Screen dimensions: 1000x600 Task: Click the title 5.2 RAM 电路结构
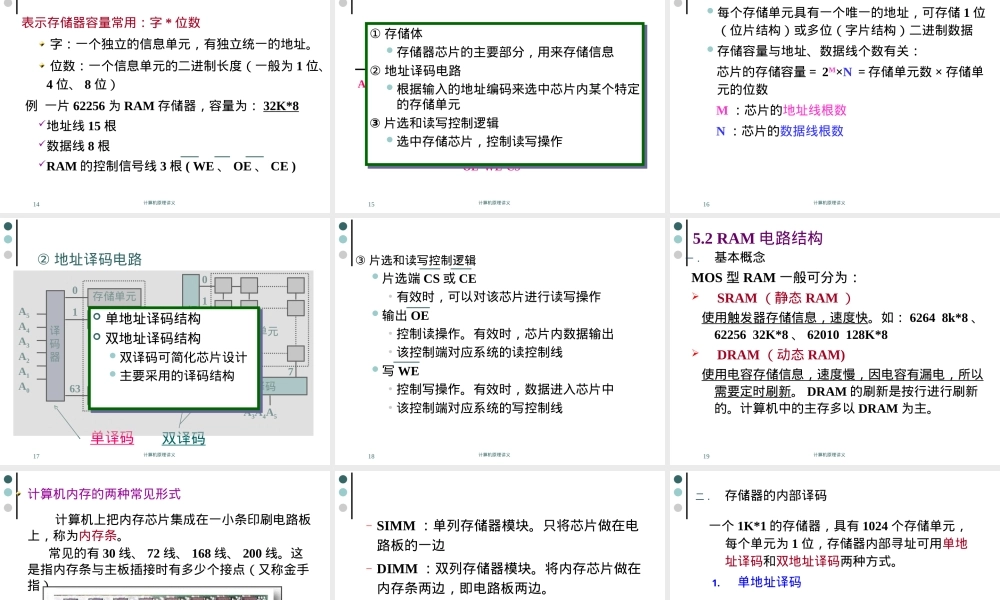(758, 238)
